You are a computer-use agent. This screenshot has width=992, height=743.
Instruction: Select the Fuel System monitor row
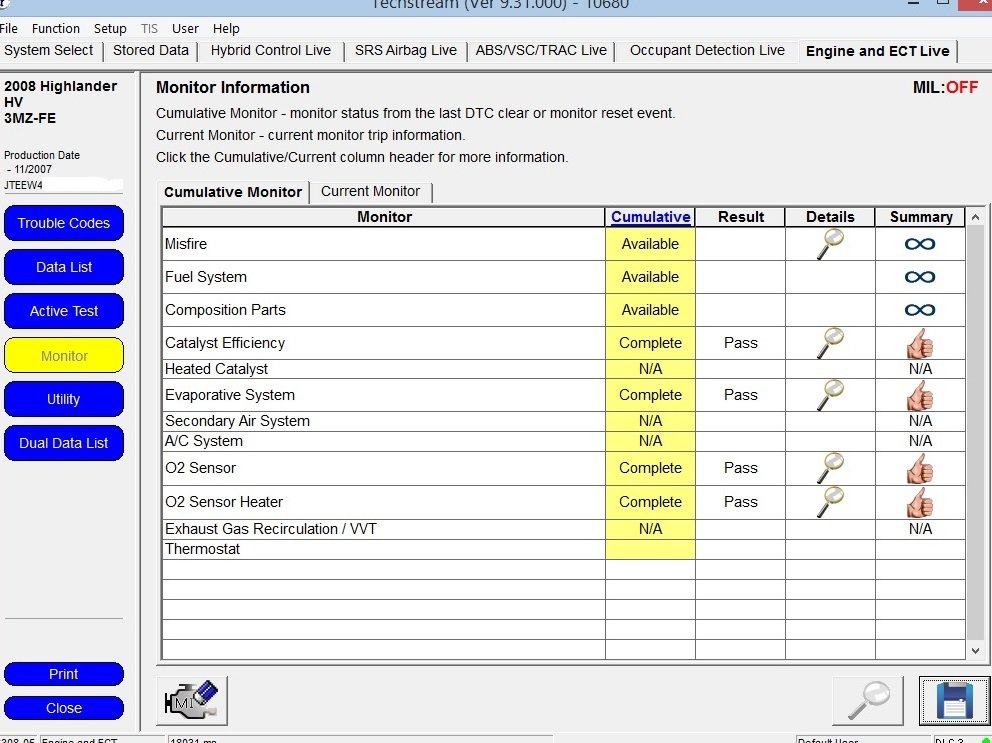(x=564, y=277)
